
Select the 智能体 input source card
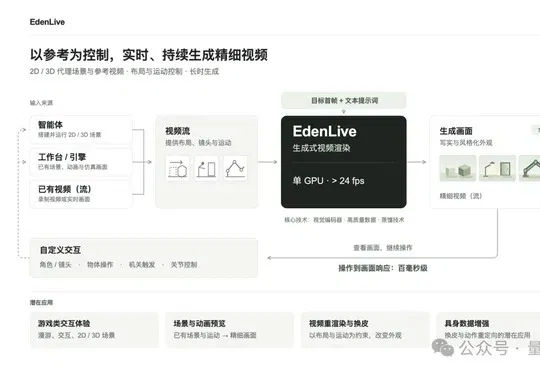81,130
